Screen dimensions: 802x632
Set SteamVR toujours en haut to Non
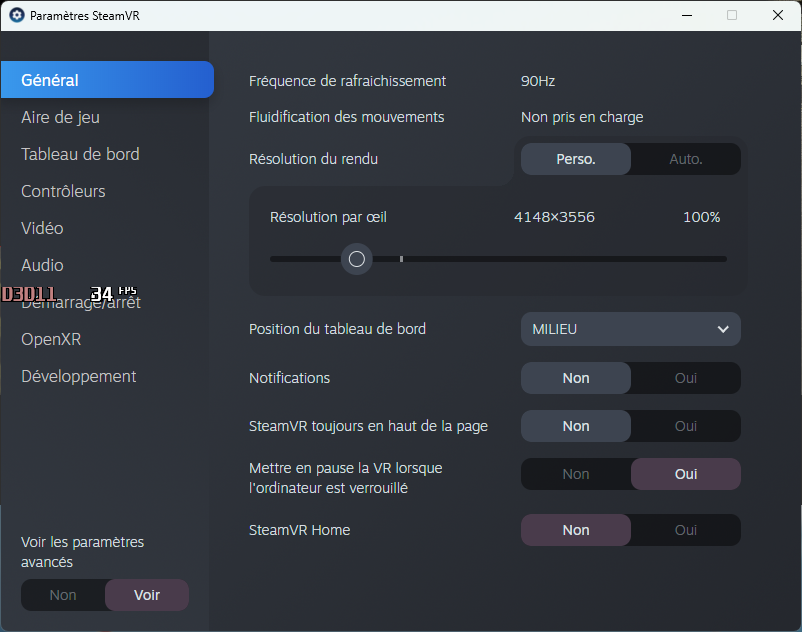pos(576,426)
